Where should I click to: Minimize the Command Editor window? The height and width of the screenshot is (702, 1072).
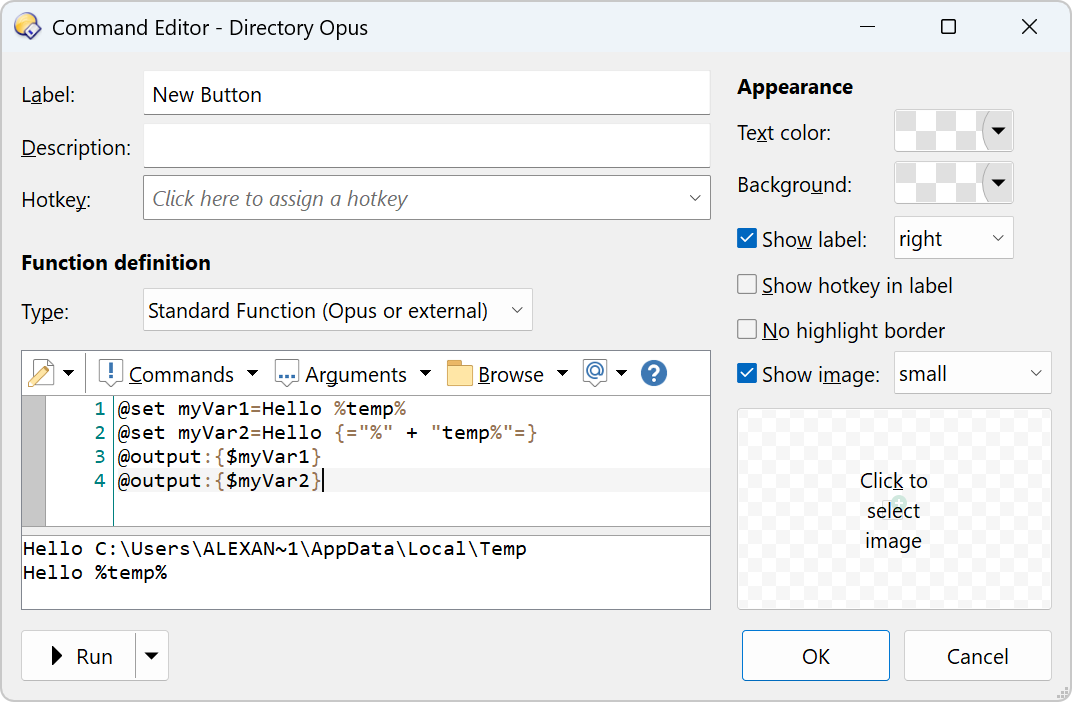click(x=868, y=27)
